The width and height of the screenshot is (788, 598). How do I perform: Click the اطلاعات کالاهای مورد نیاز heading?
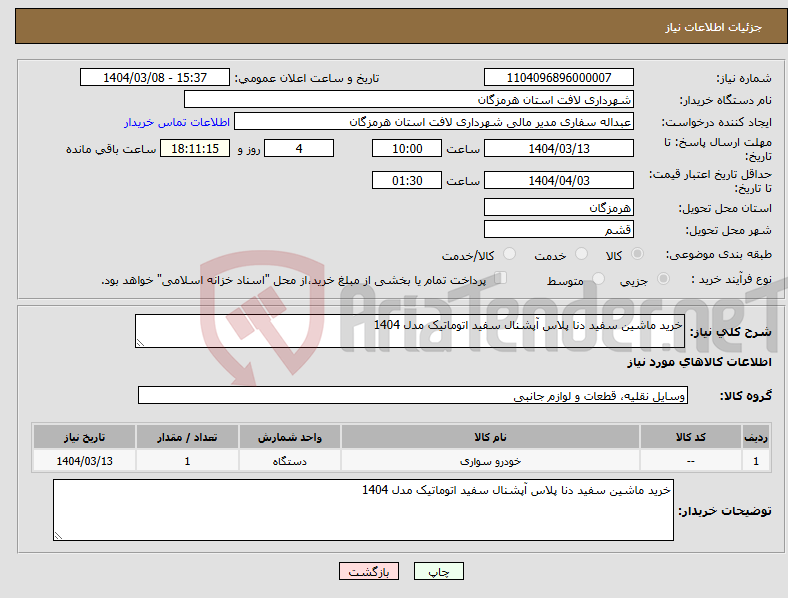699,362
